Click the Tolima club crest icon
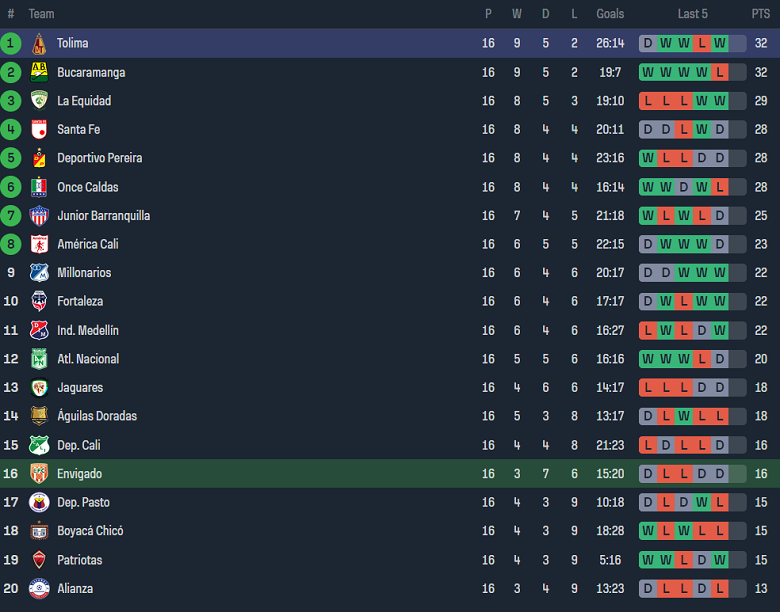Image resolution: width=780 pixels, height=612 pixels. click(x=39, y=43)
